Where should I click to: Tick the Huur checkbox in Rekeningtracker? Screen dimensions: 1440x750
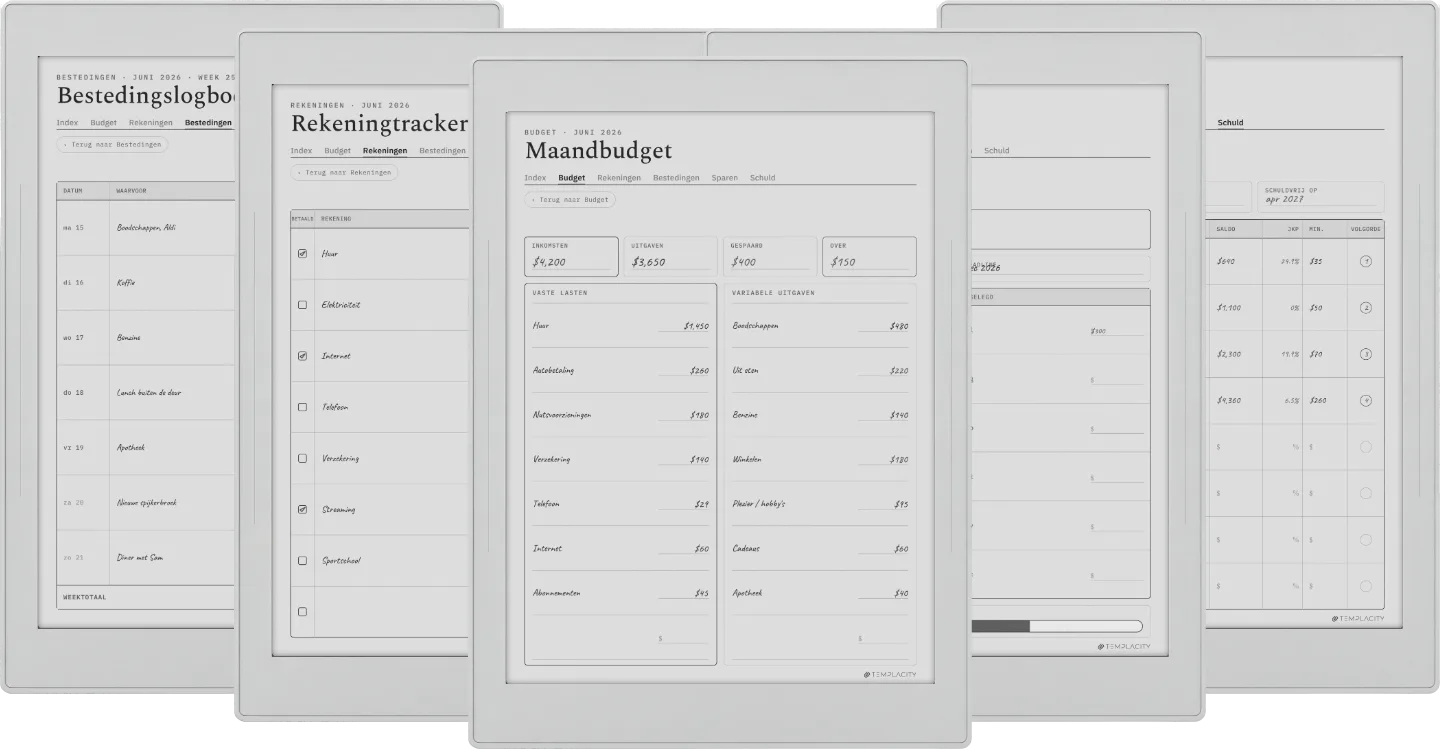click(x=302, y=254)
